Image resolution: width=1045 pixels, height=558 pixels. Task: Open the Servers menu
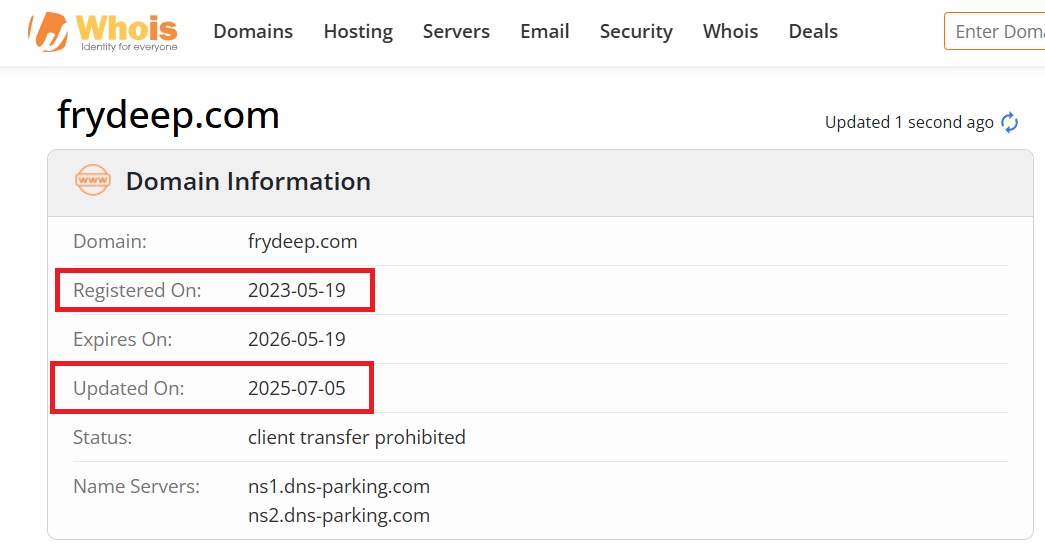tap(456, 31)
